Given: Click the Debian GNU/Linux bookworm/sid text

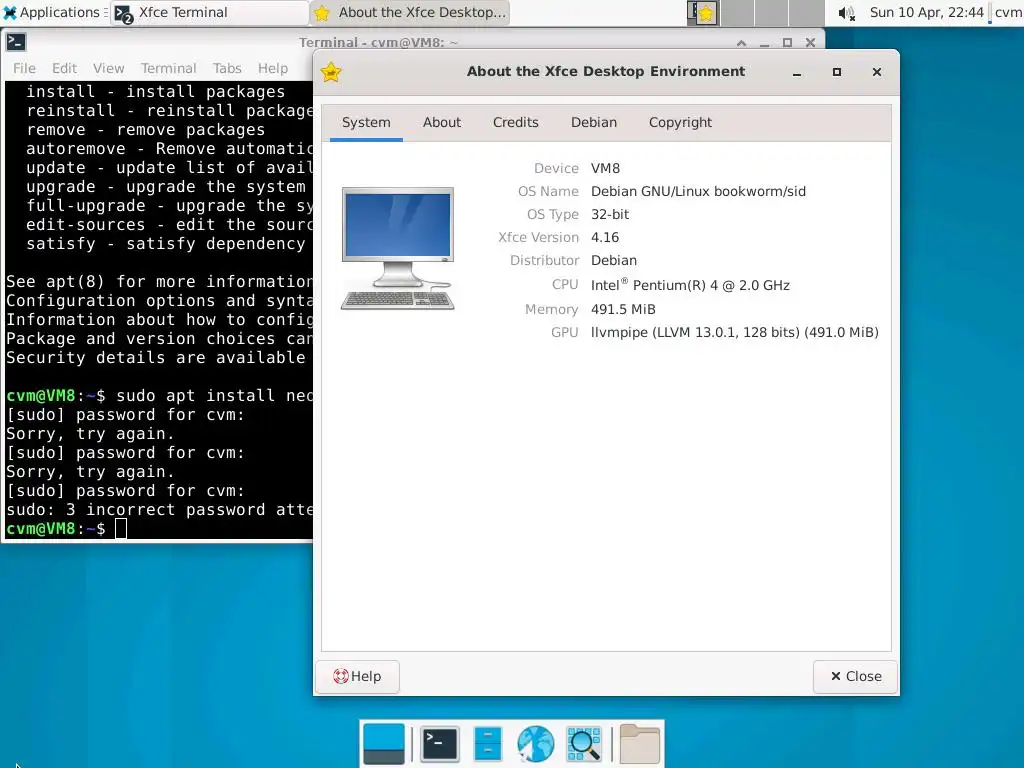Looking at the screenshot, I should tap(698, 191).
